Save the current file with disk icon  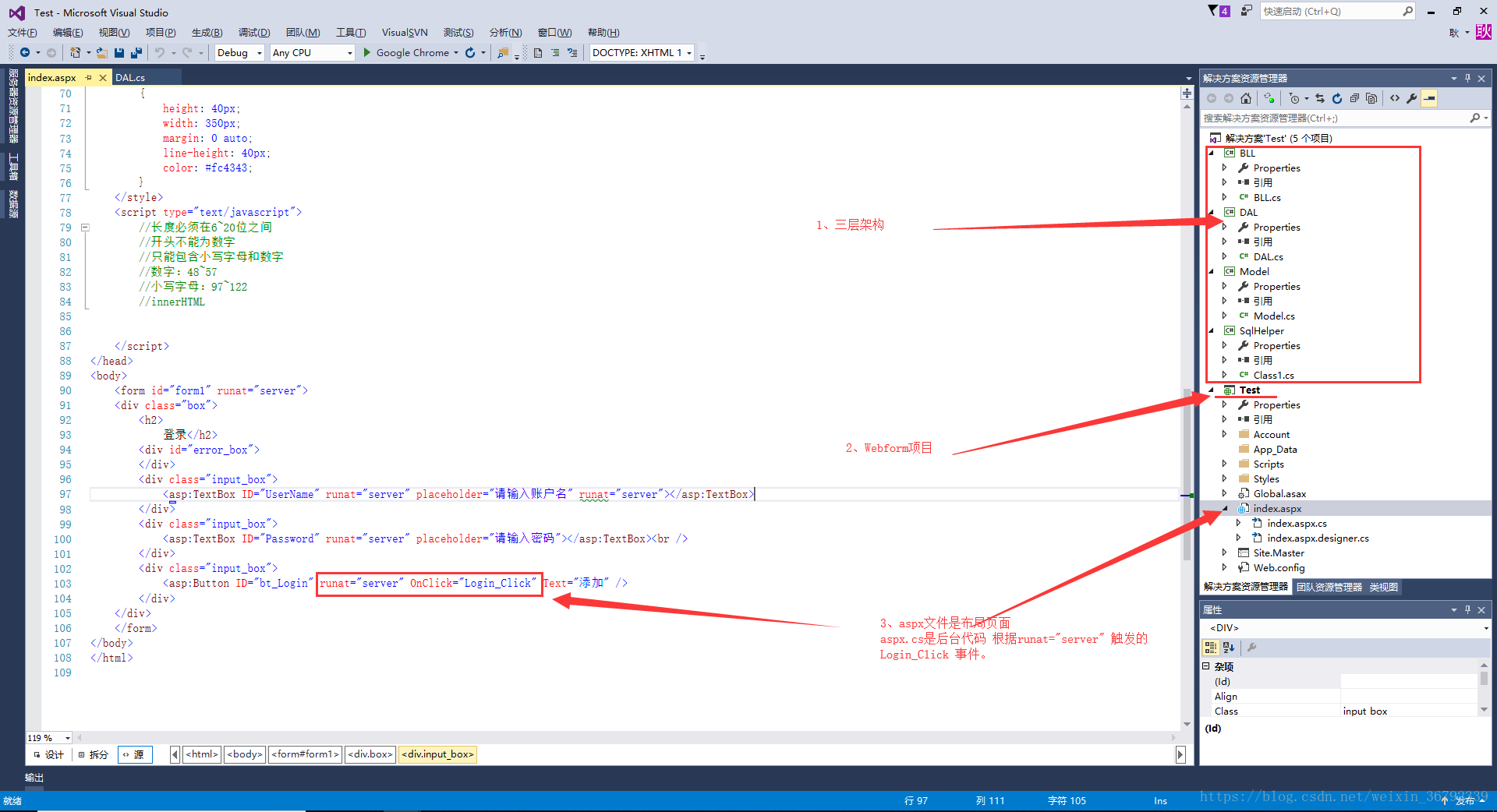coord(119,52)
